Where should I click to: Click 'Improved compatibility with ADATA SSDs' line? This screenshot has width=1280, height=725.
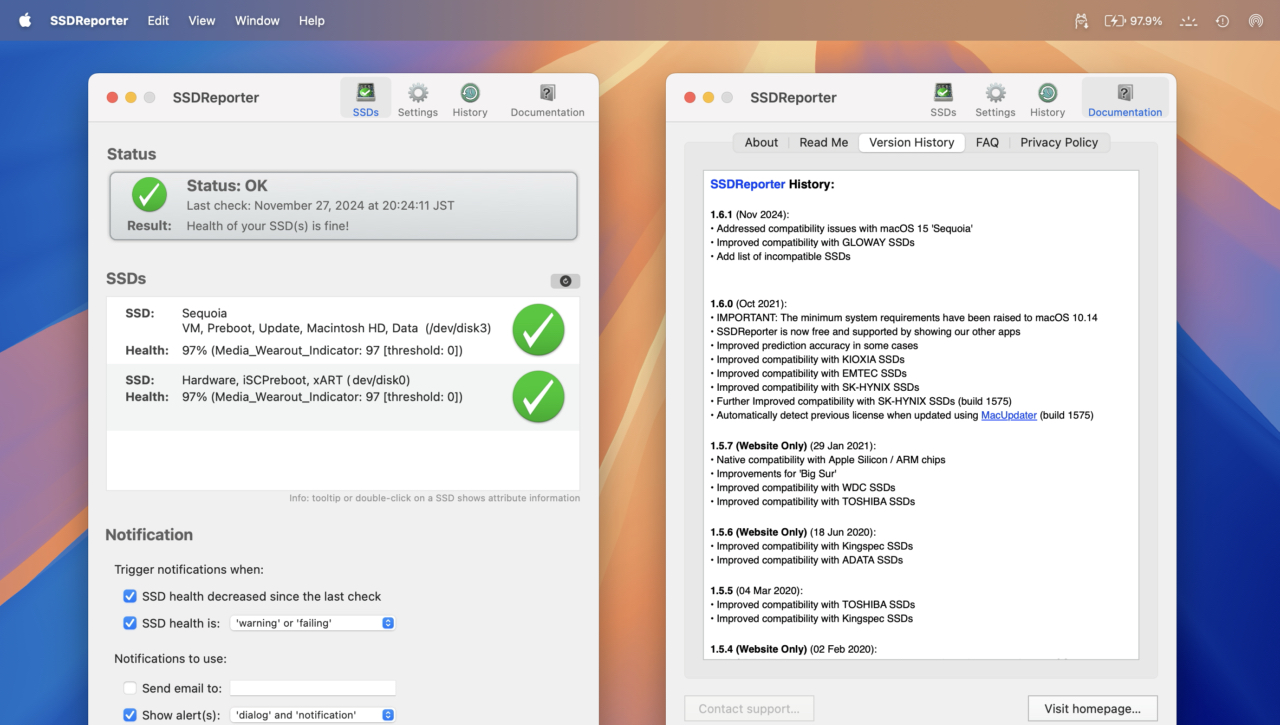(806, 560)
